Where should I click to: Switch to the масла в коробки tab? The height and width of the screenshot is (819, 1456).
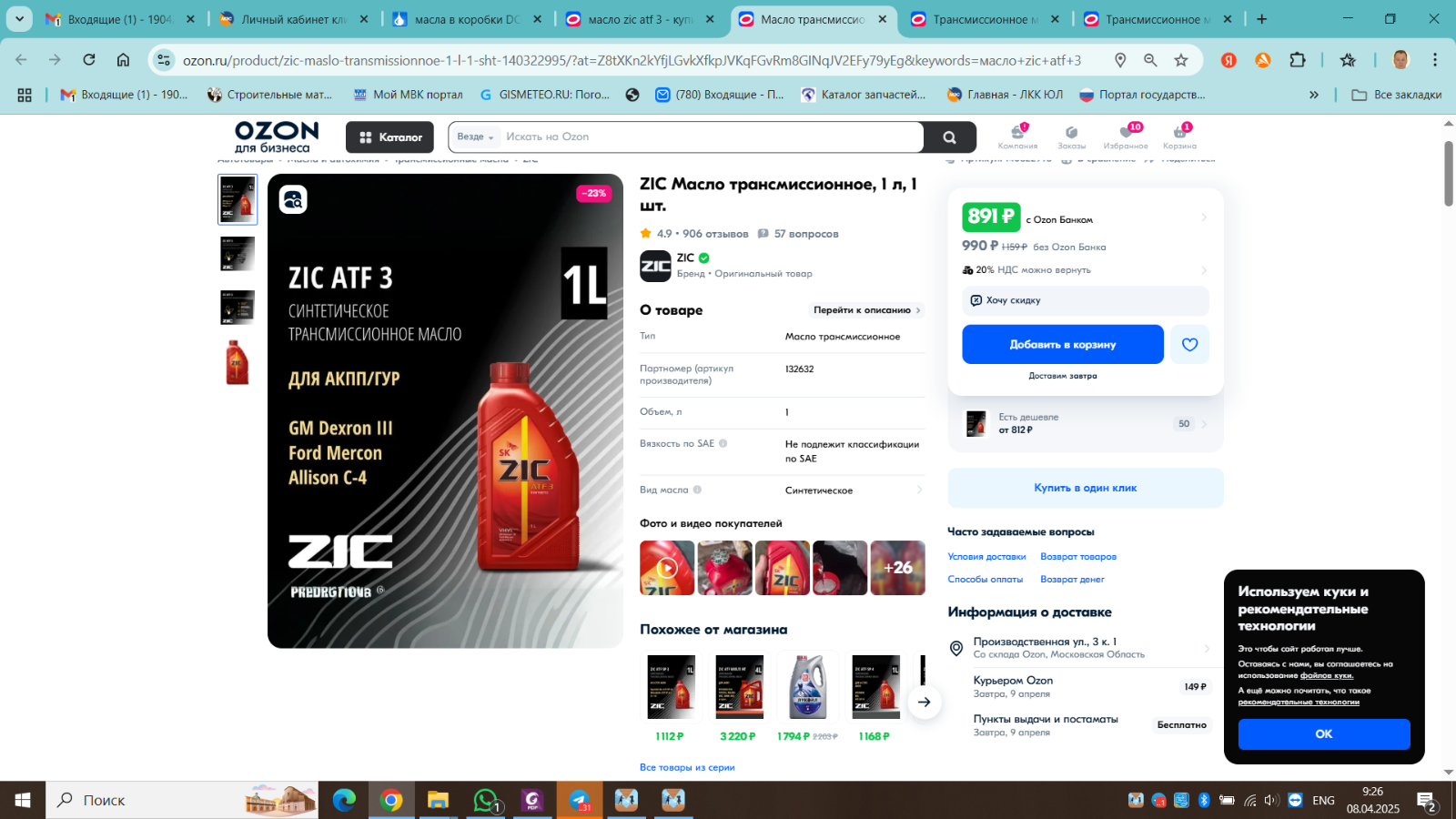coord(467,19)
